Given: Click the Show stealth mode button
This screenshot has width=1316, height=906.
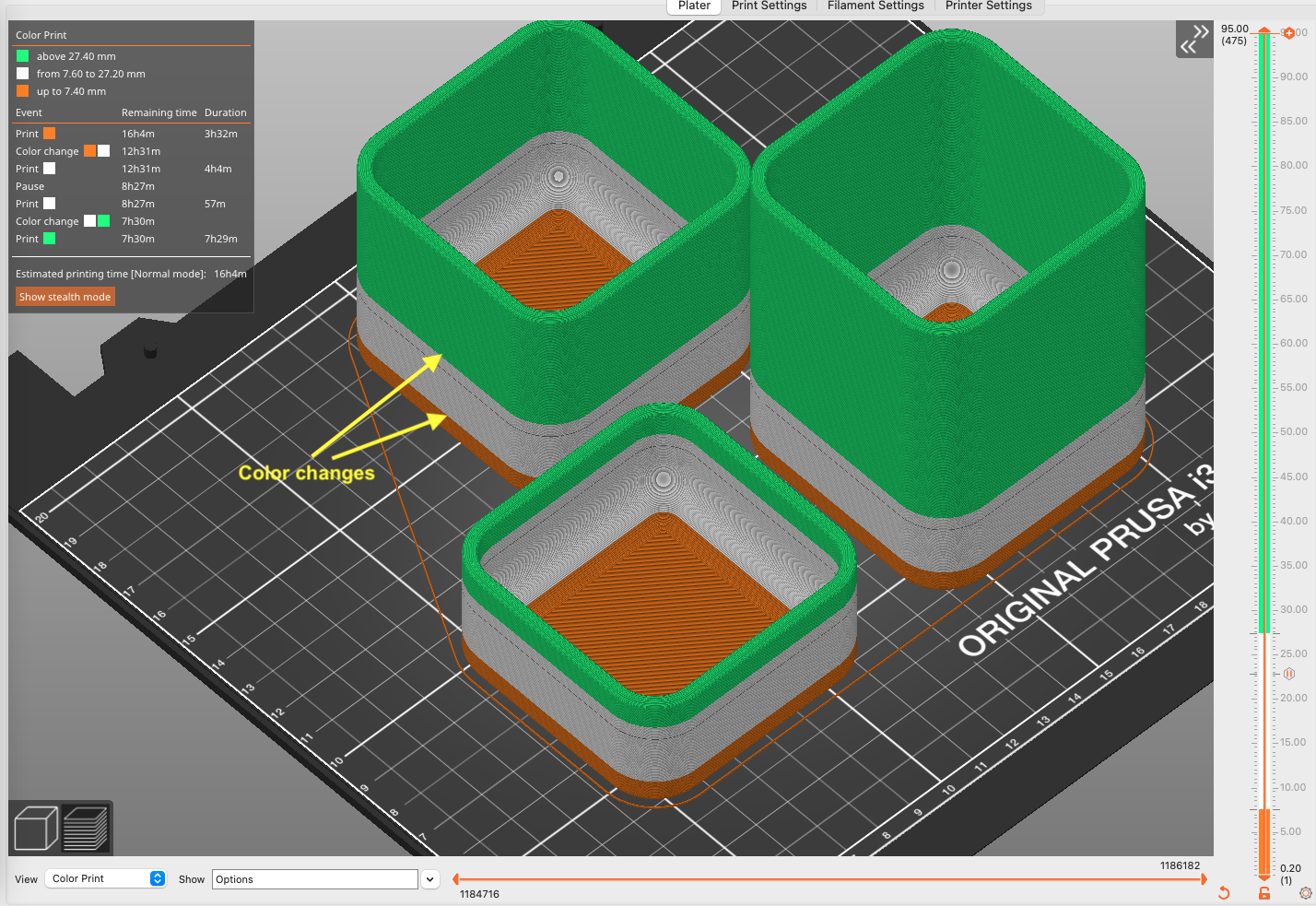Looking at the screenshot, I should (x=65, y=297).
